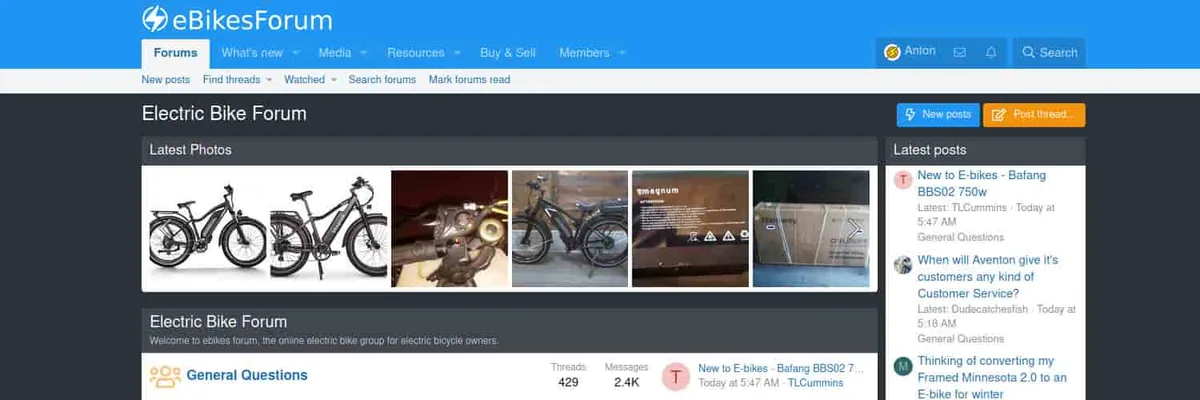The height and width of the screenshot is (400, 1200).
Task: Click General Questions under Bafang sidebar post
Action: click(961, 237)
